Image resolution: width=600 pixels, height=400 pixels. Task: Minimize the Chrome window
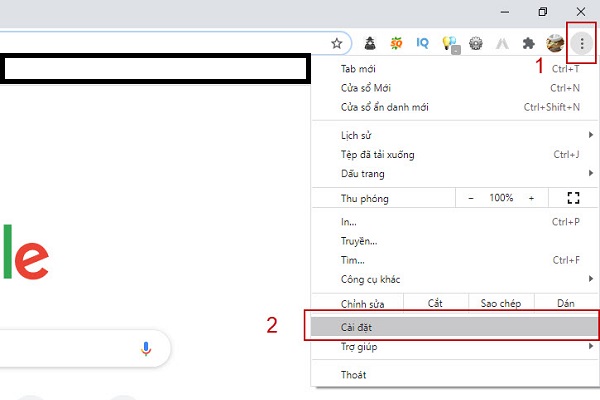click(x=505, y=12)
